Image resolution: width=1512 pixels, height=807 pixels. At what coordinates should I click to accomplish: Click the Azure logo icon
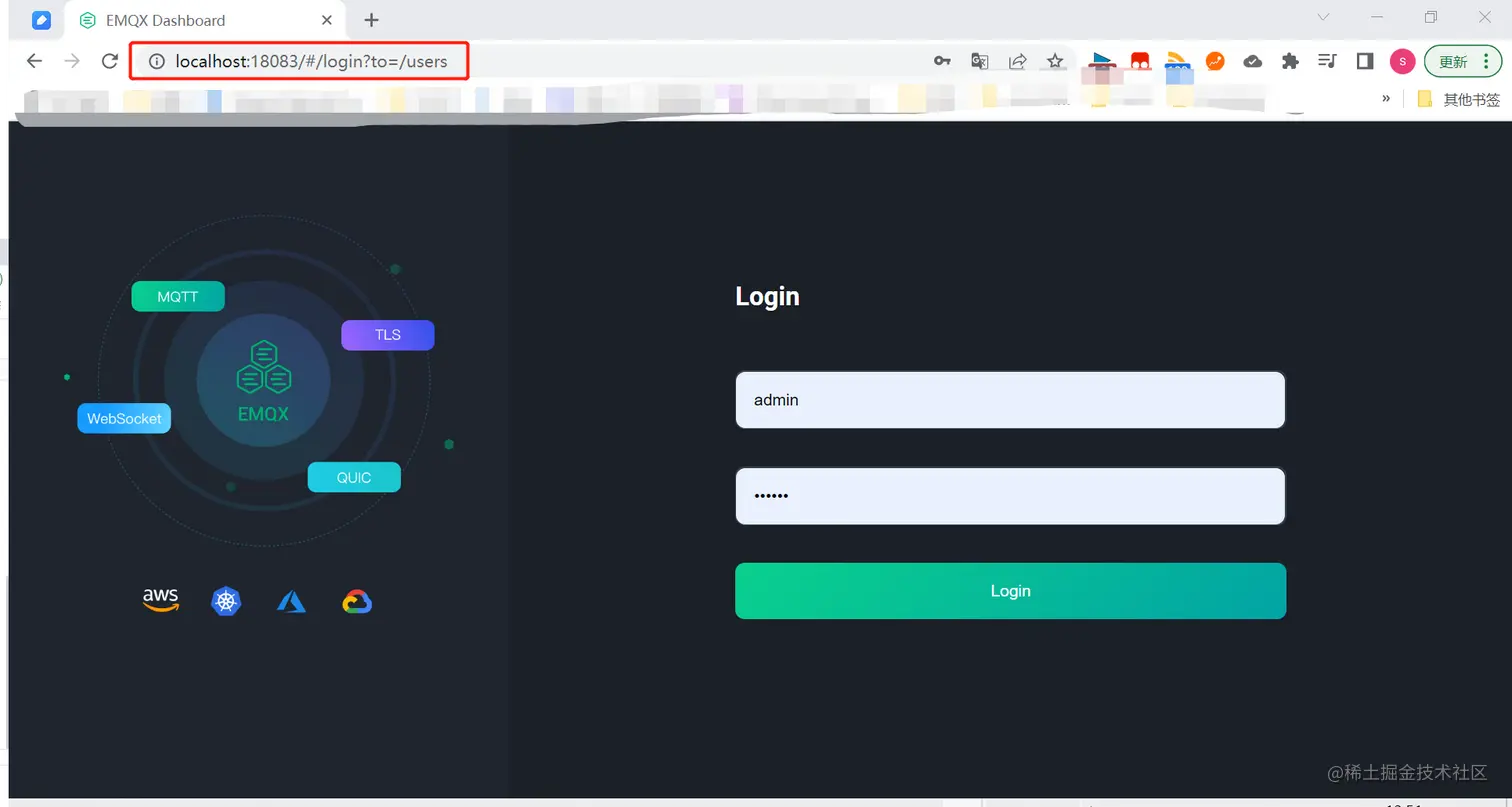tap(291, 601)
